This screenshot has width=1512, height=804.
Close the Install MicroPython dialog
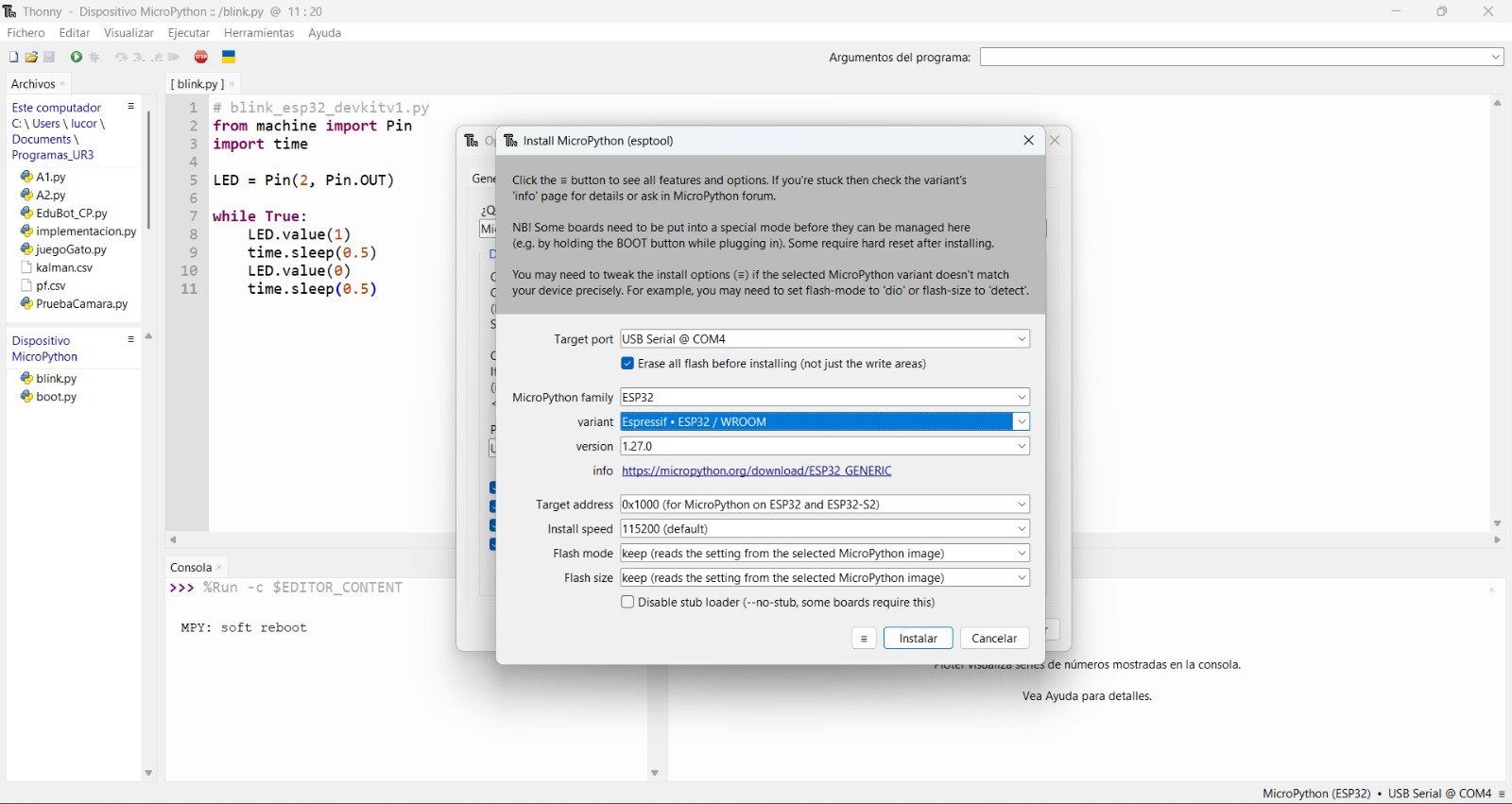point(1029,140)
